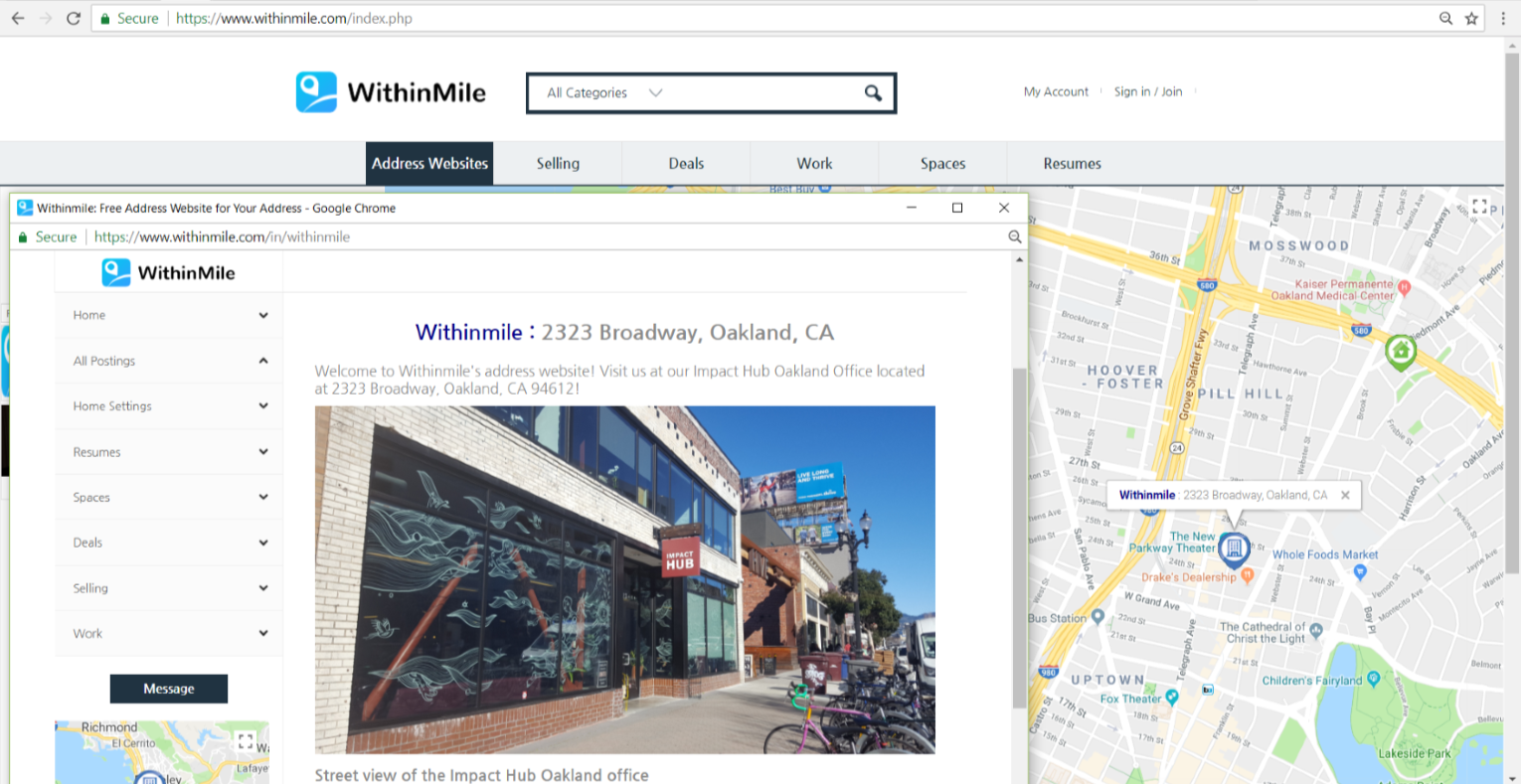This screenshot has width=1521, height=784.
Task: Expand the Spaces sidebar chevron
Action: click(x=263, y=497)
